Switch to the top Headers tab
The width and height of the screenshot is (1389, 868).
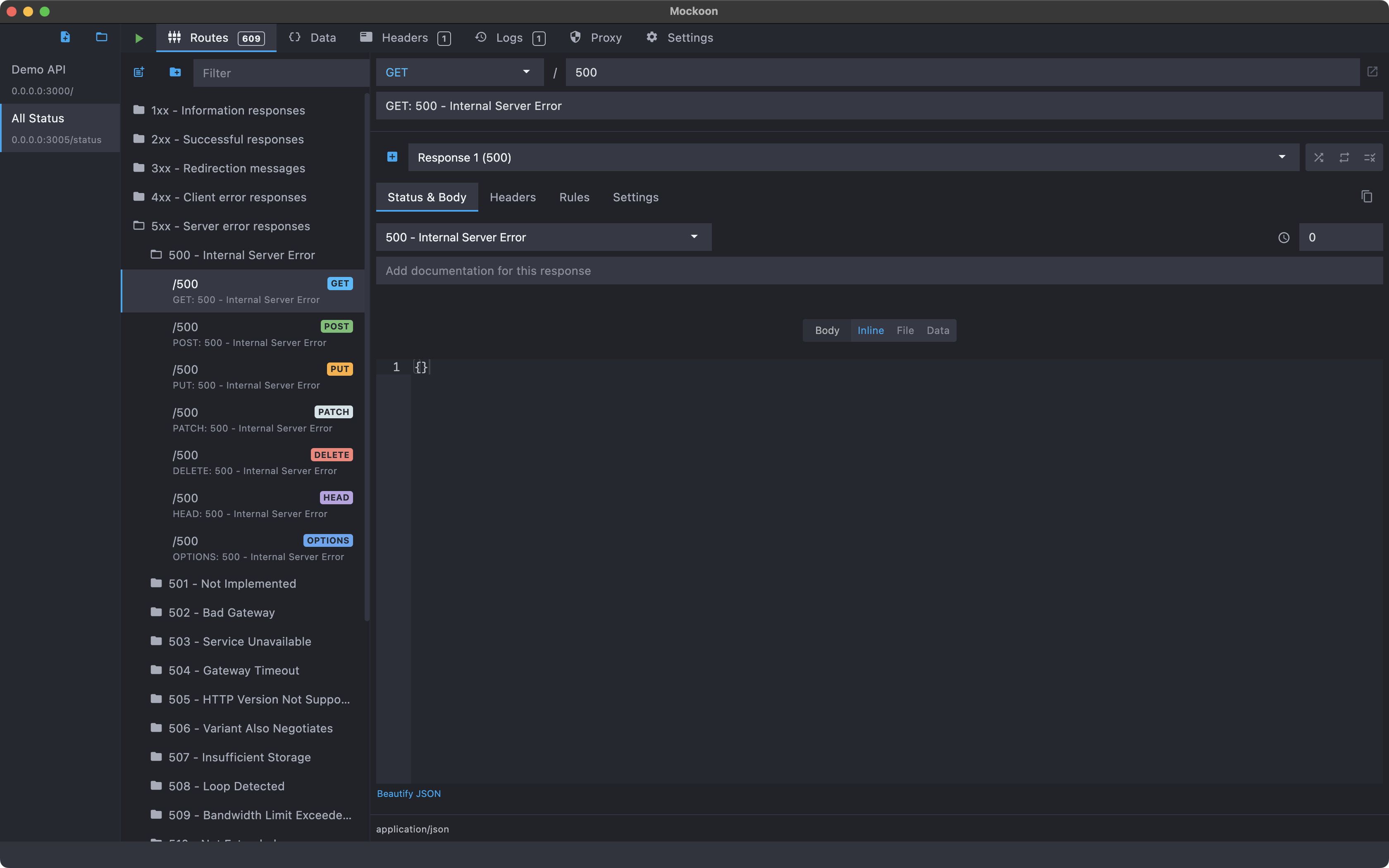pyautogui.click(x=406, y=38)
